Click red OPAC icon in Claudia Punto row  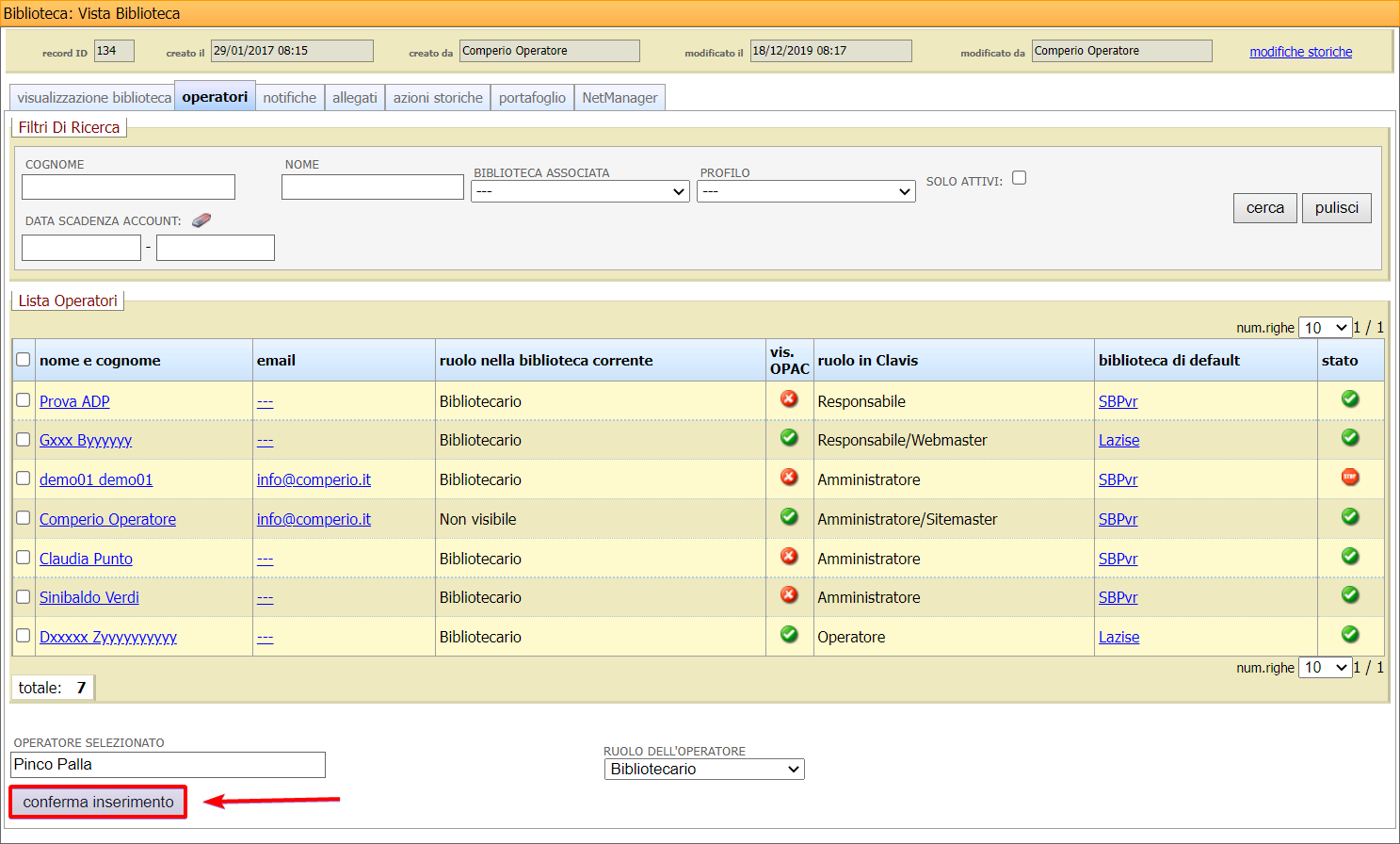789,556
